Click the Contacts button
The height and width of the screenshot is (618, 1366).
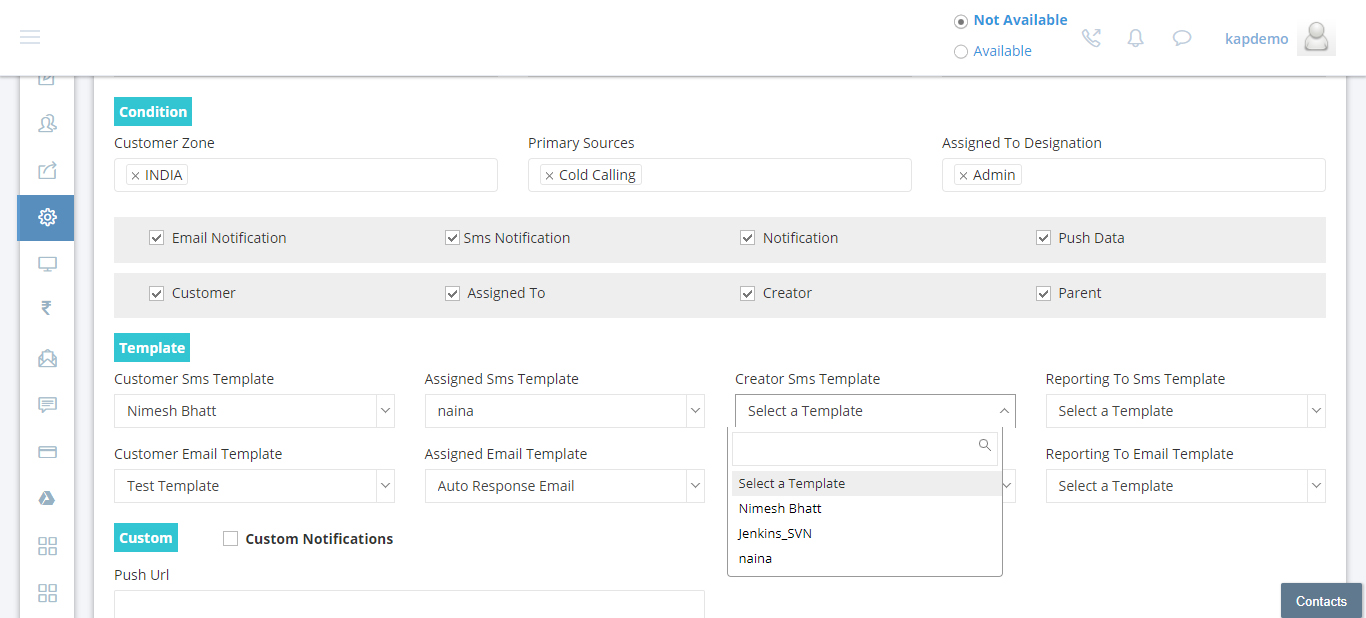tap(1321, 601)
